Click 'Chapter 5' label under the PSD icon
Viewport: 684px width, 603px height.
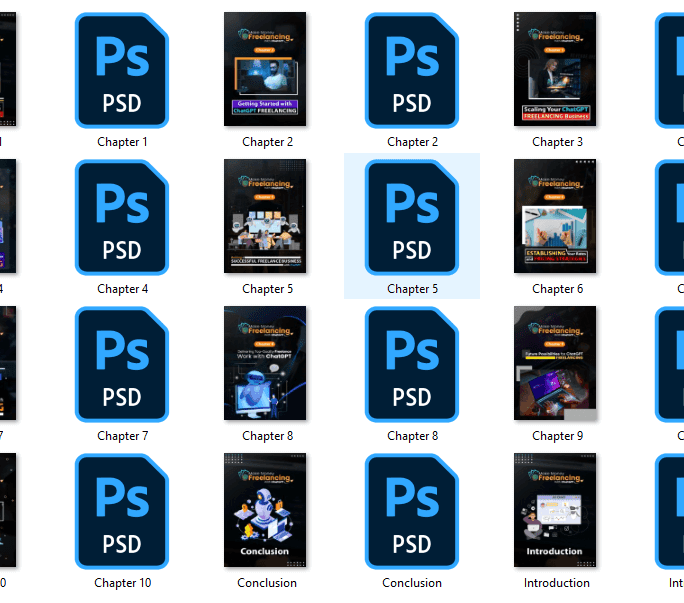tap(412, 289)
